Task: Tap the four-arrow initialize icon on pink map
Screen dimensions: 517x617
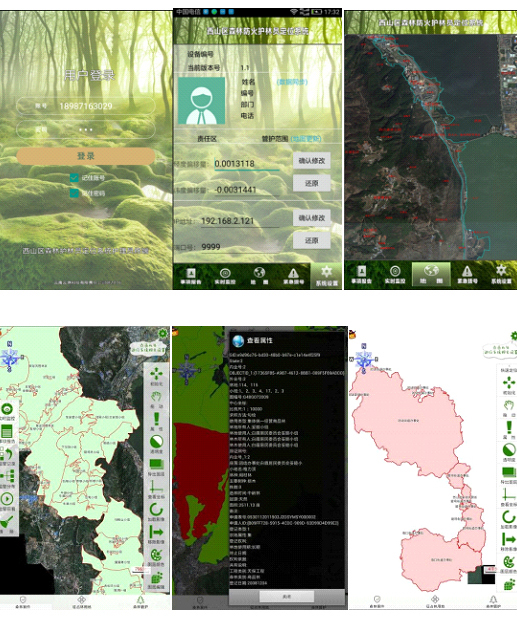Action: click(509, 382)
